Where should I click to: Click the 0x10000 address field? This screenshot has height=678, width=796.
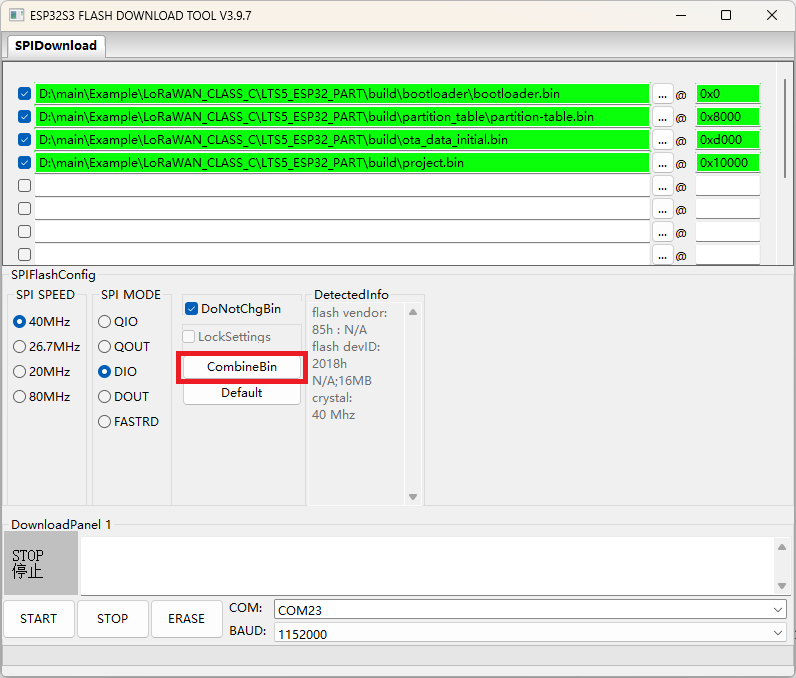coord(727,163)
